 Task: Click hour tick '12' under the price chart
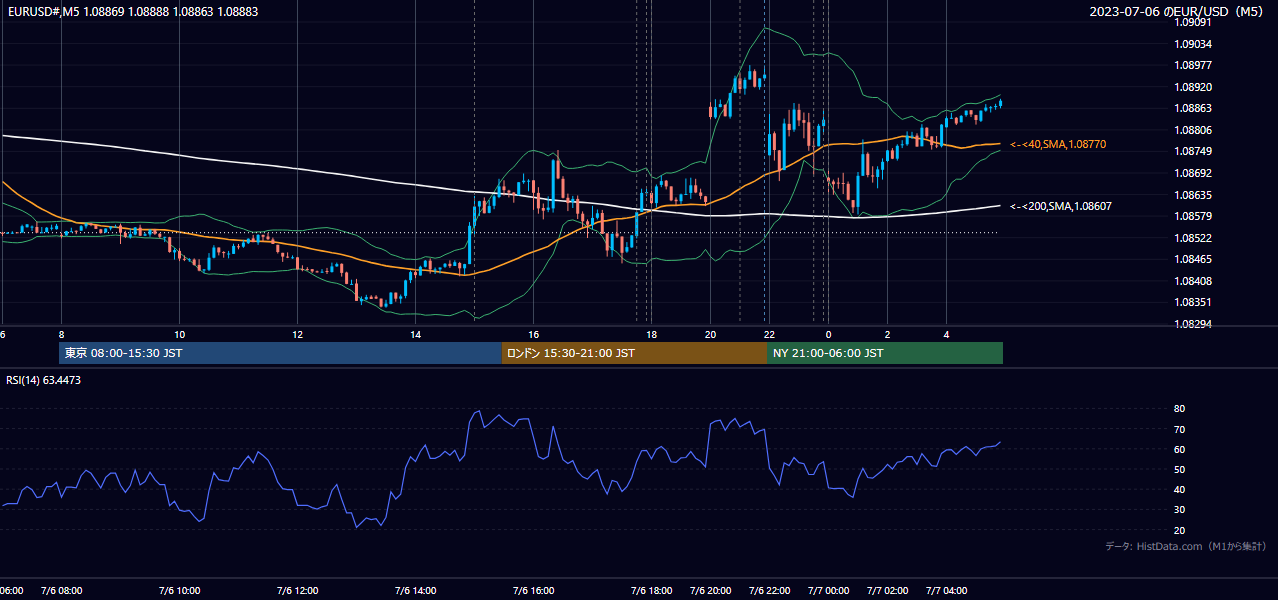298,334
